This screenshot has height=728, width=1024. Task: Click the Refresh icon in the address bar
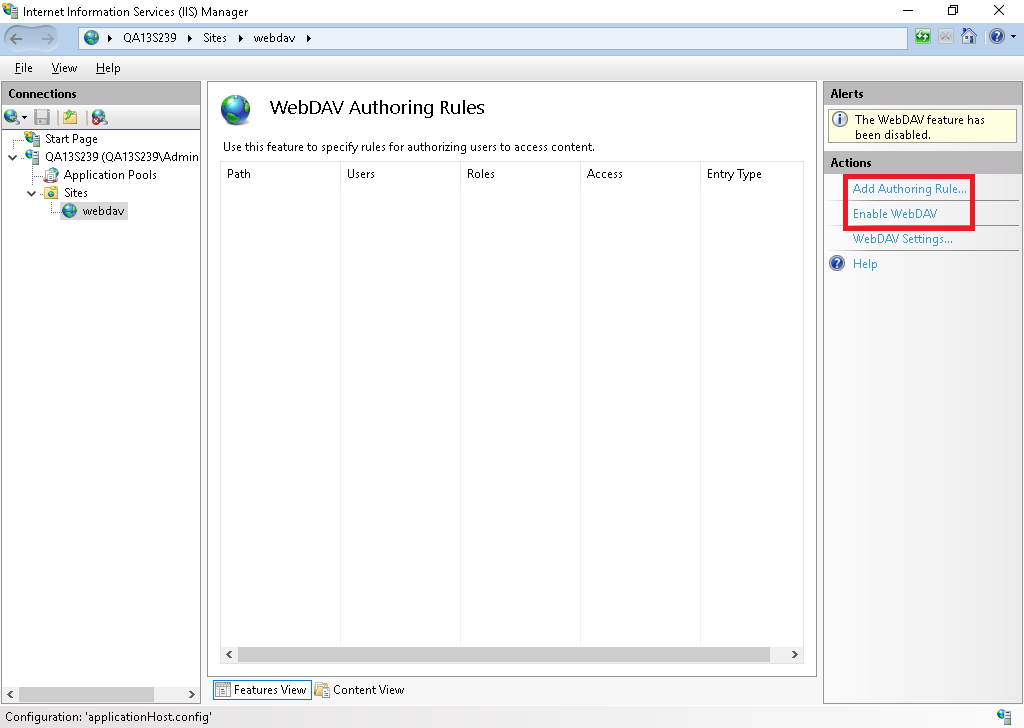pos(922,36)
